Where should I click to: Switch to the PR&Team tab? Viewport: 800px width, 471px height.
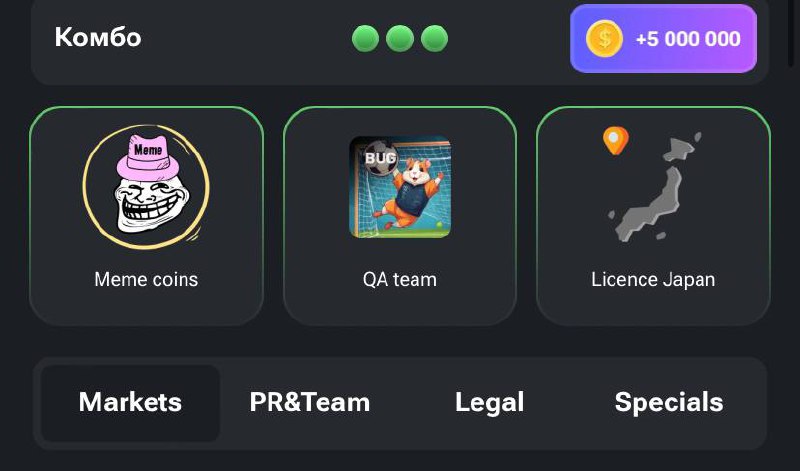310,403
